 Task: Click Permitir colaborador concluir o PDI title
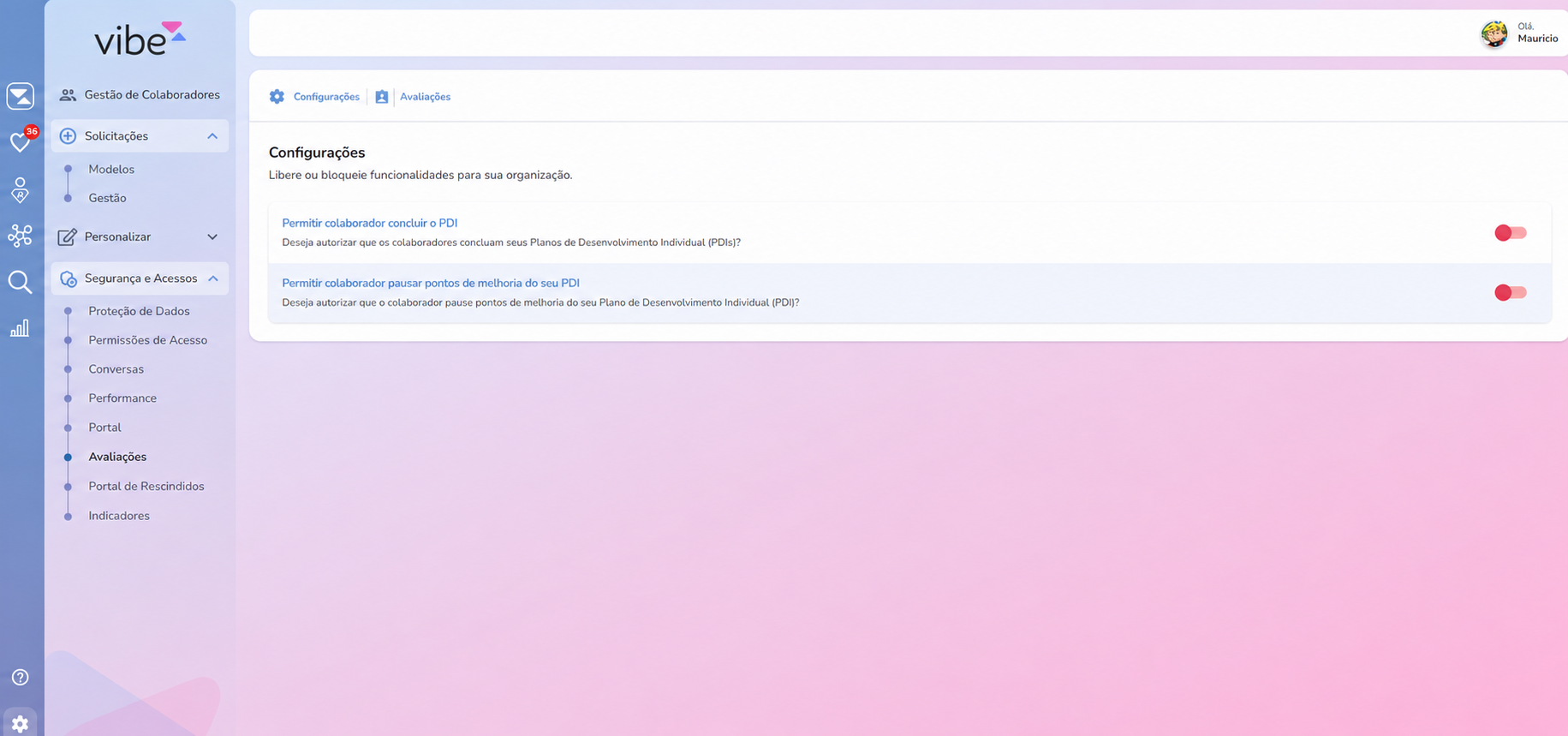pos(370,223)
